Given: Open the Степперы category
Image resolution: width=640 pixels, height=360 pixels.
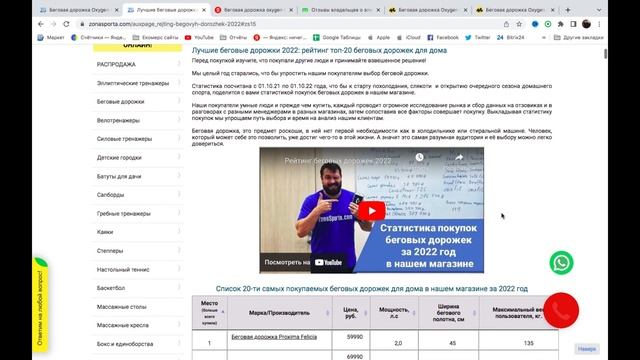Looking at the screenshot, I should [110, 251].
